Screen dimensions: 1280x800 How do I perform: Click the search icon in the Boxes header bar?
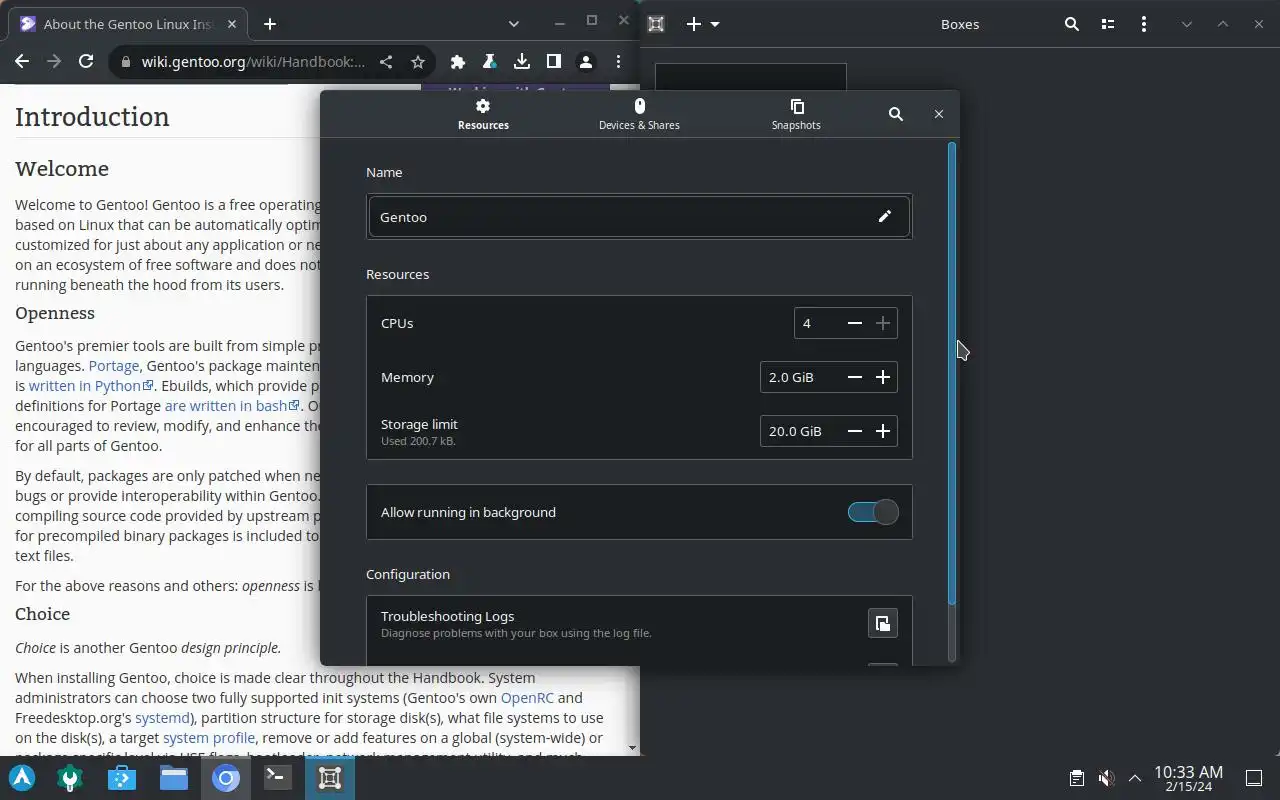(1072, 24)
